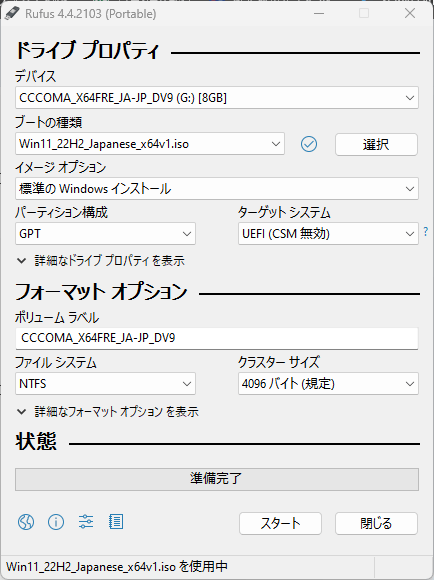Expand 詳細なドライブ プロパティを表示

[101, 261]
